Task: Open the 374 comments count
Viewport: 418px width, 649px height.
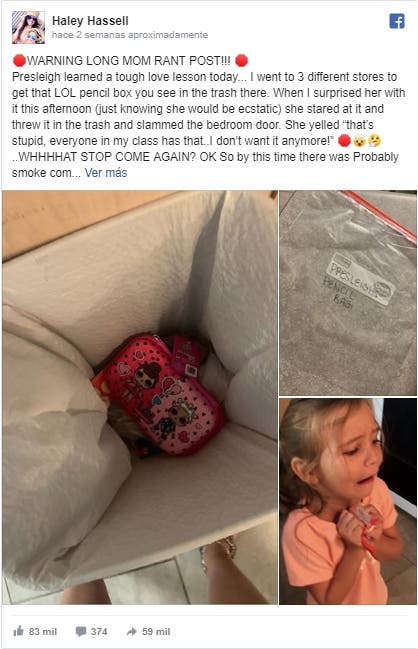Action: click(x=99, y=632)
